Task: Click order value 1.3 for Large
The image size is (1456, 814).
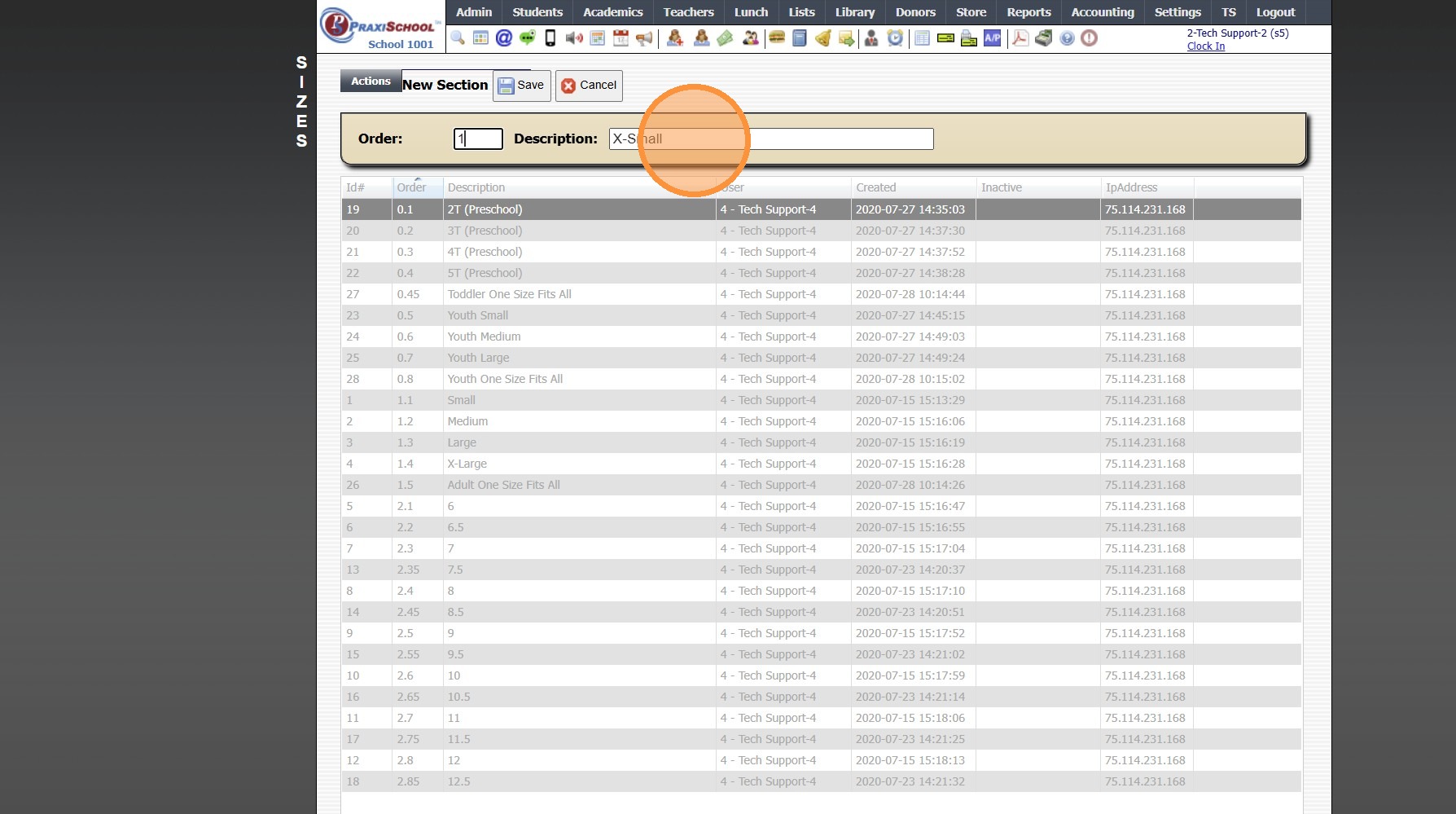Action: [405, 442]
